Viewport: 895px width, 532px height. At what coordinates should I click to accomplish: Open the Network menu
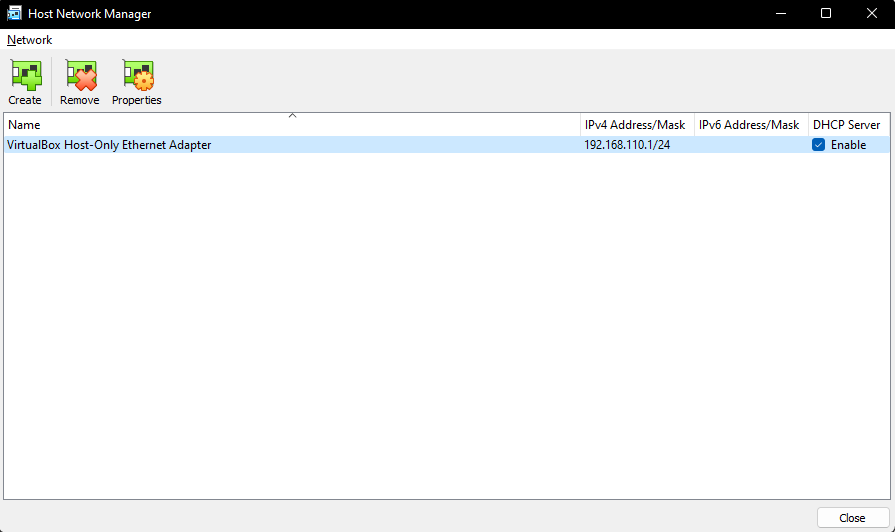(x=30, y=40)
